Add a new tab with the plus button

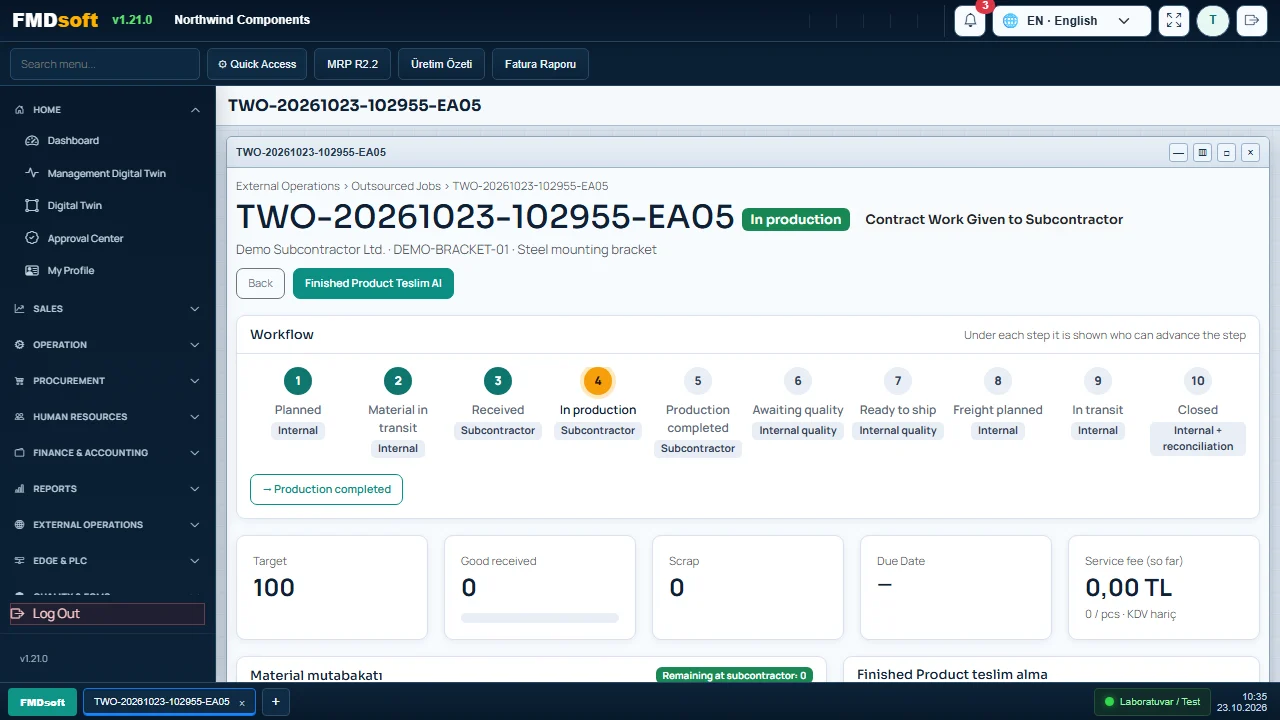tap(276, 702)
